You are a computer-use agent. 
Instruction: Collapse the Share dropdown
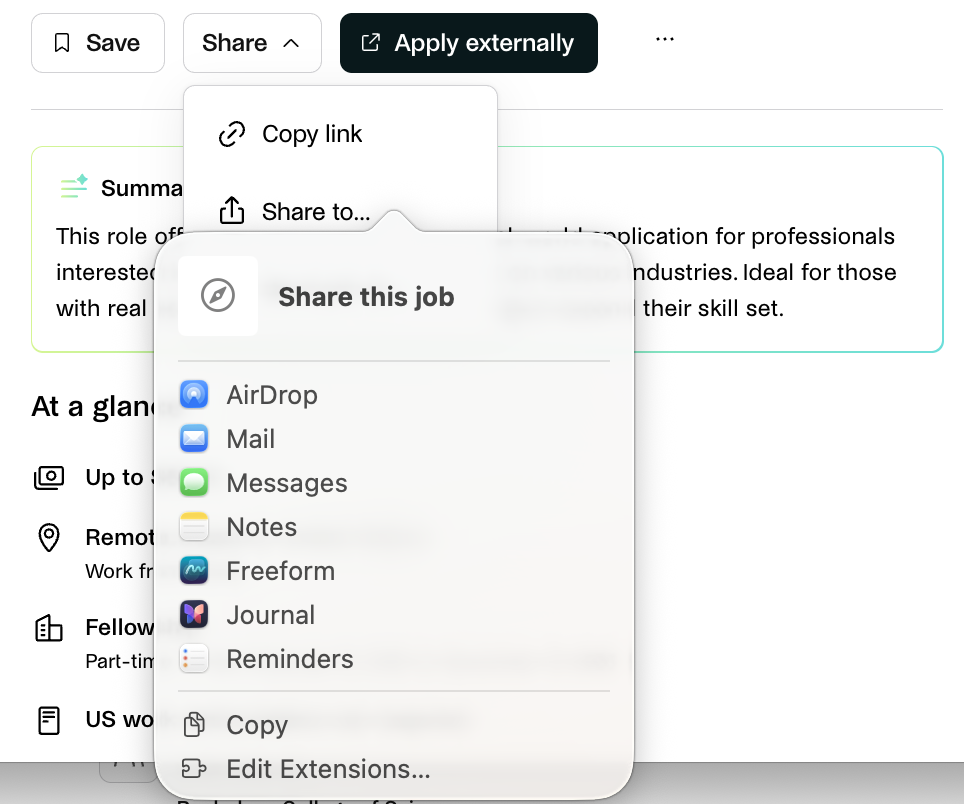(252, 43)
